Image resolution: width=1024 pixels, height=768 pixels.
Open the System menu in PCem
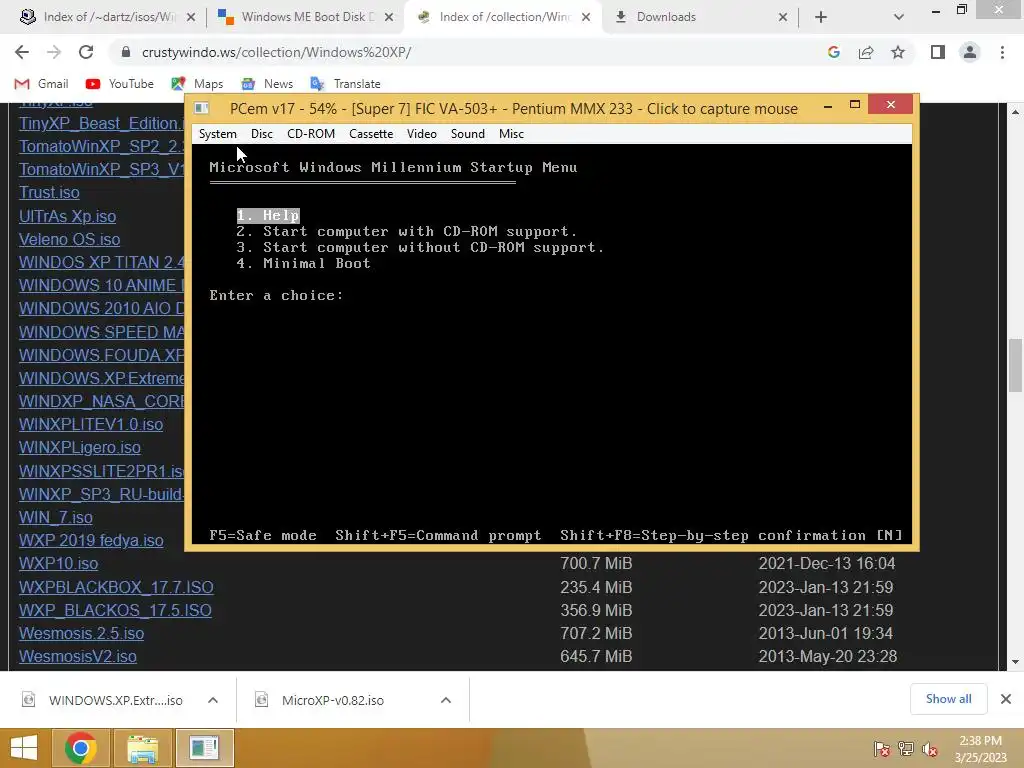coord(217,134)
